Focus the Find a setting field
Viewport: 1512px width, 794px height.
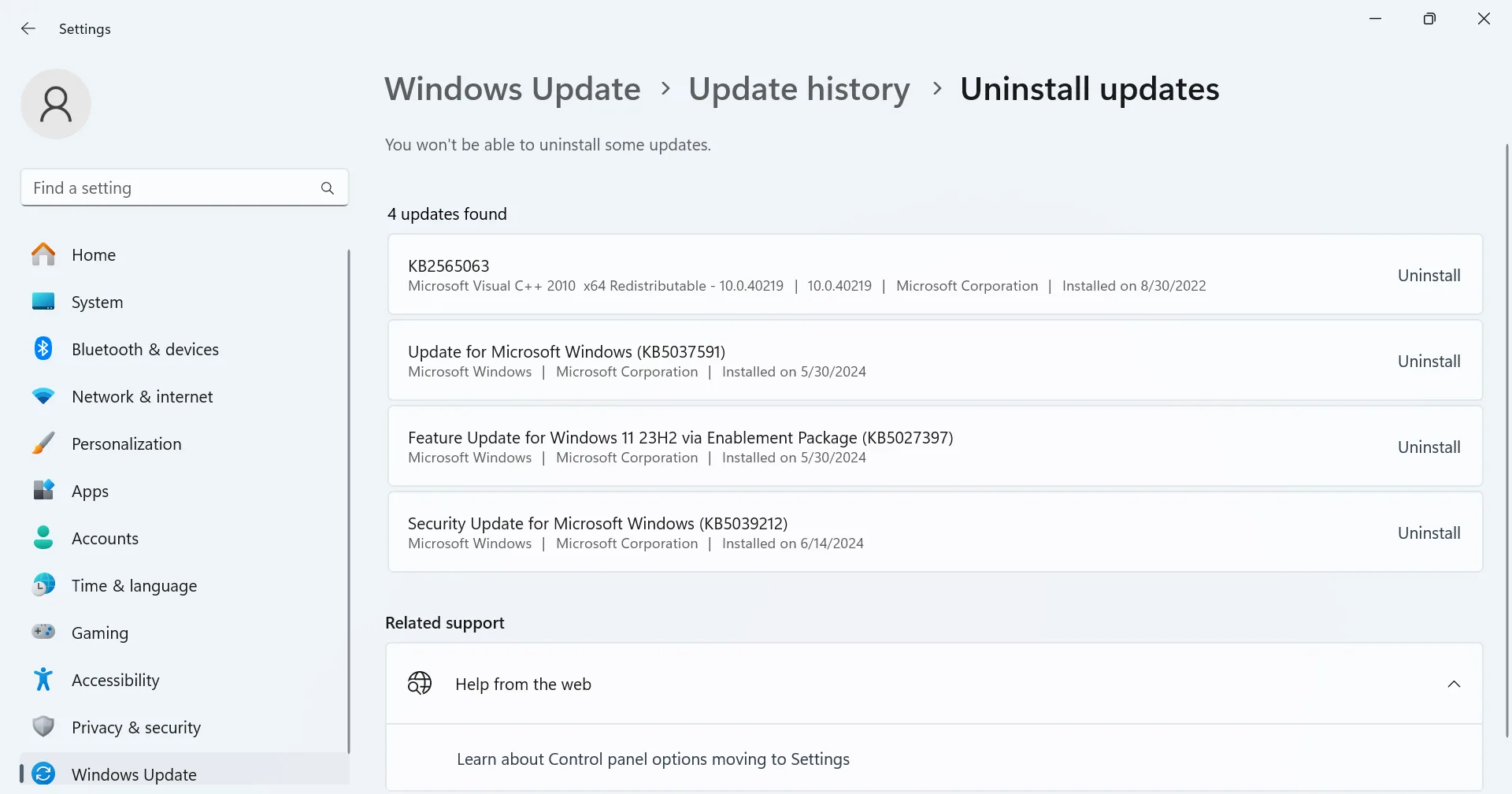point(184,187)
